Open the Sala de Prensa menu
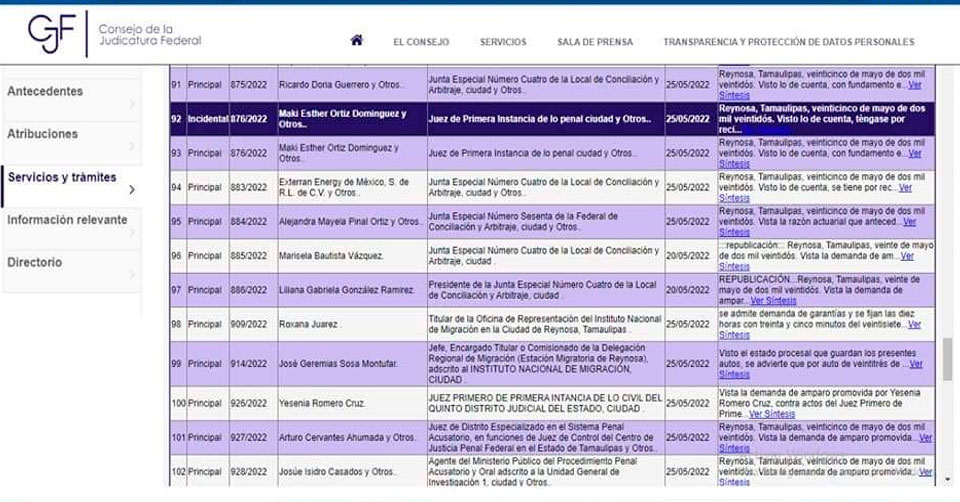Viewport: 960px width, 502px height. pyautogui.click(x=594, y=42)
